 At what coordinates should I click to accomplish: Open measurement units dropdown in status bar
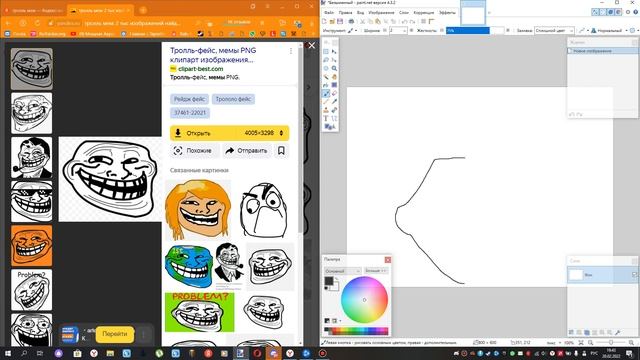pyautogui.click(x=554, y=343)
